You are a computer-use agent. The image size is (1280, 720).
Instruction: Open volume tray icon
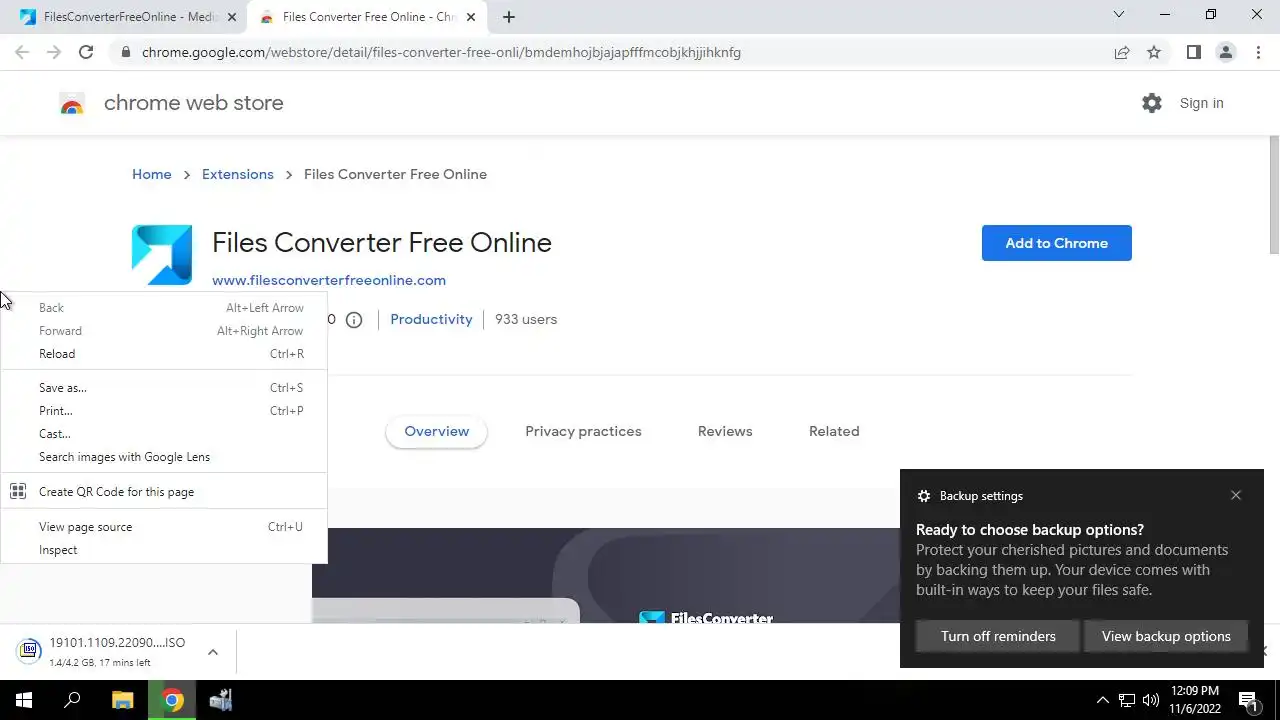tap(1150, 700)
